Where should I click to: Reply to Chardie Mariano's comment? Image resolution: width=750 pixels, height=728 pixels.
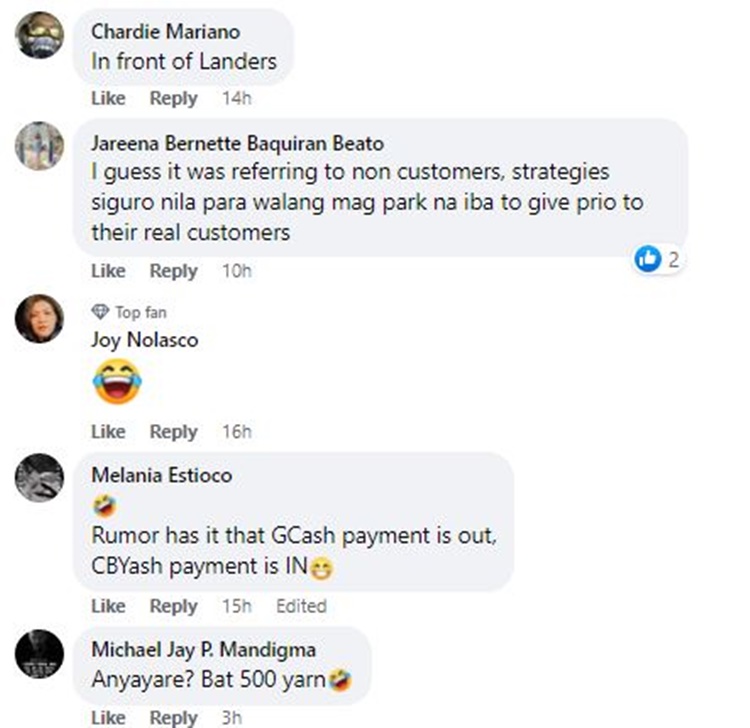tap(174, 98)
